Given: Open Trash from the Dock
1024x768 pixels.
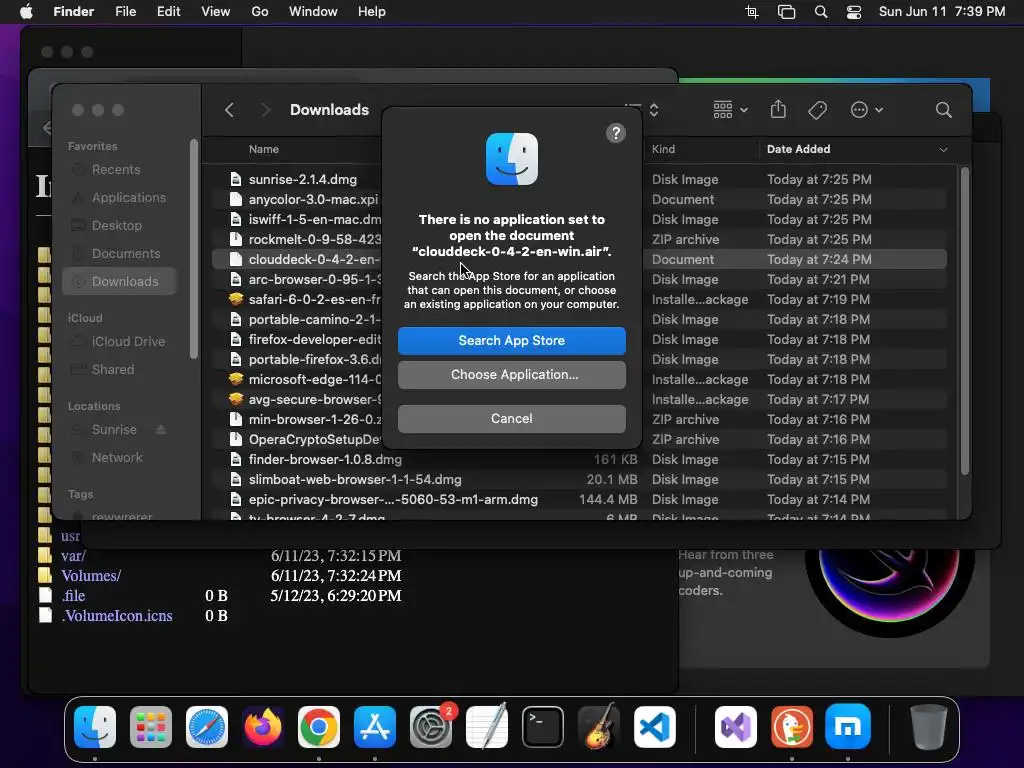Looking at the screenshot, I should pos(928,727).
